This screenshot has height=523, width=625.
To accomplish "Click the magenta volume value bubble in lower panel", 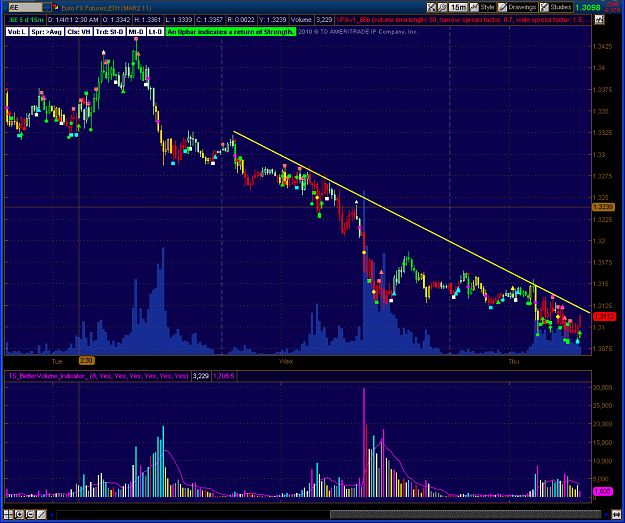I will [602, 491].
